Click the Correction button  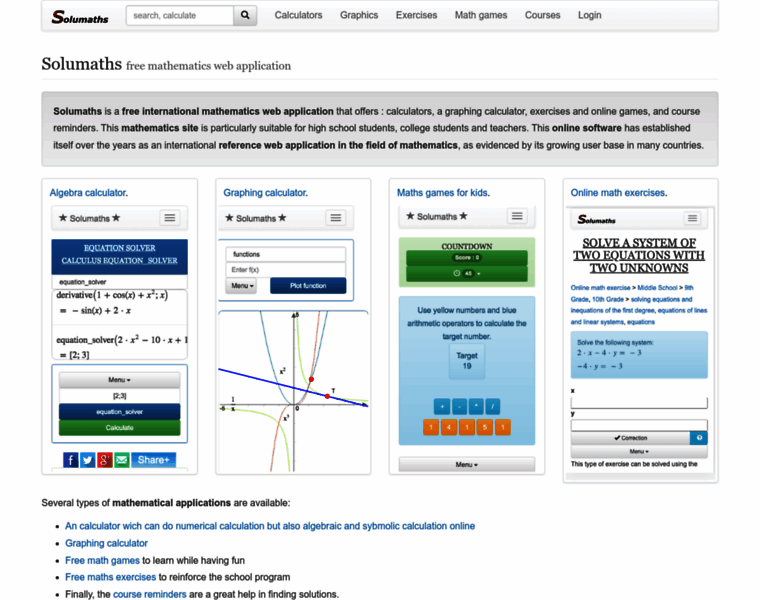[x=631, y=438]
